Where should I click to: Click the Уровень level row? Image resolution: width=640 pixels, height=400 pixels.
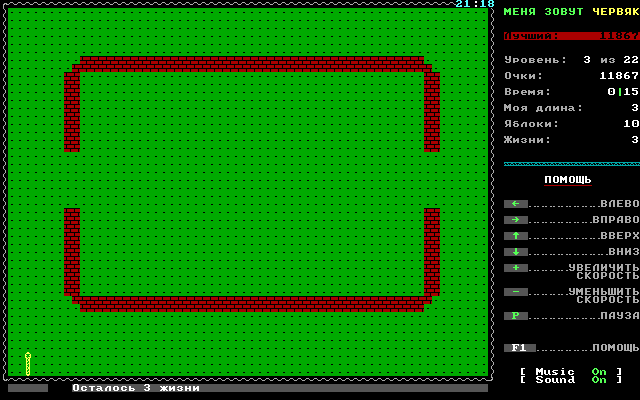(572, 60)
